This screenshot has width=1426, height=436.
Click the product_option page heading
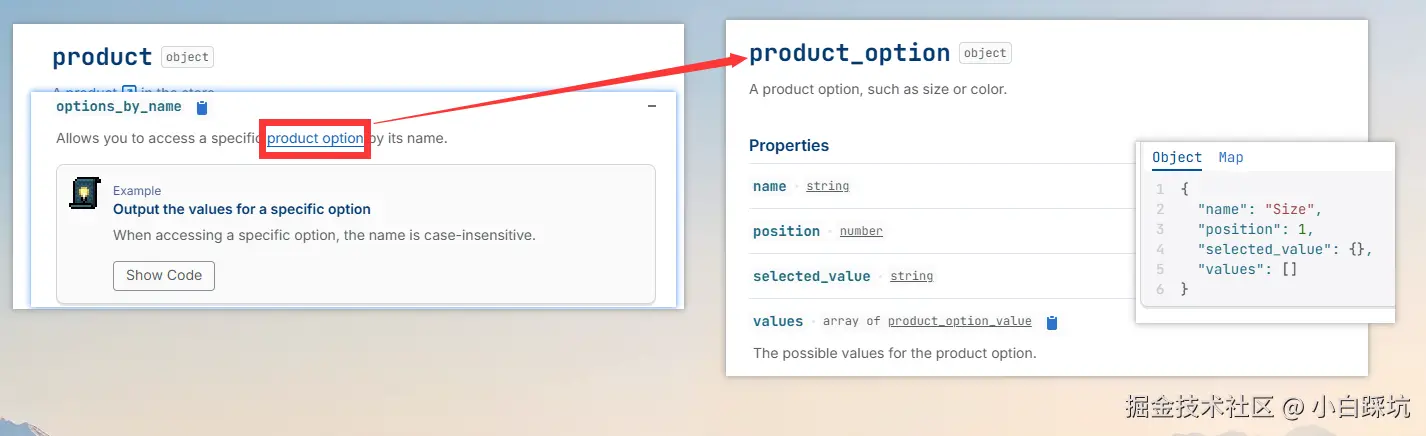849,53
